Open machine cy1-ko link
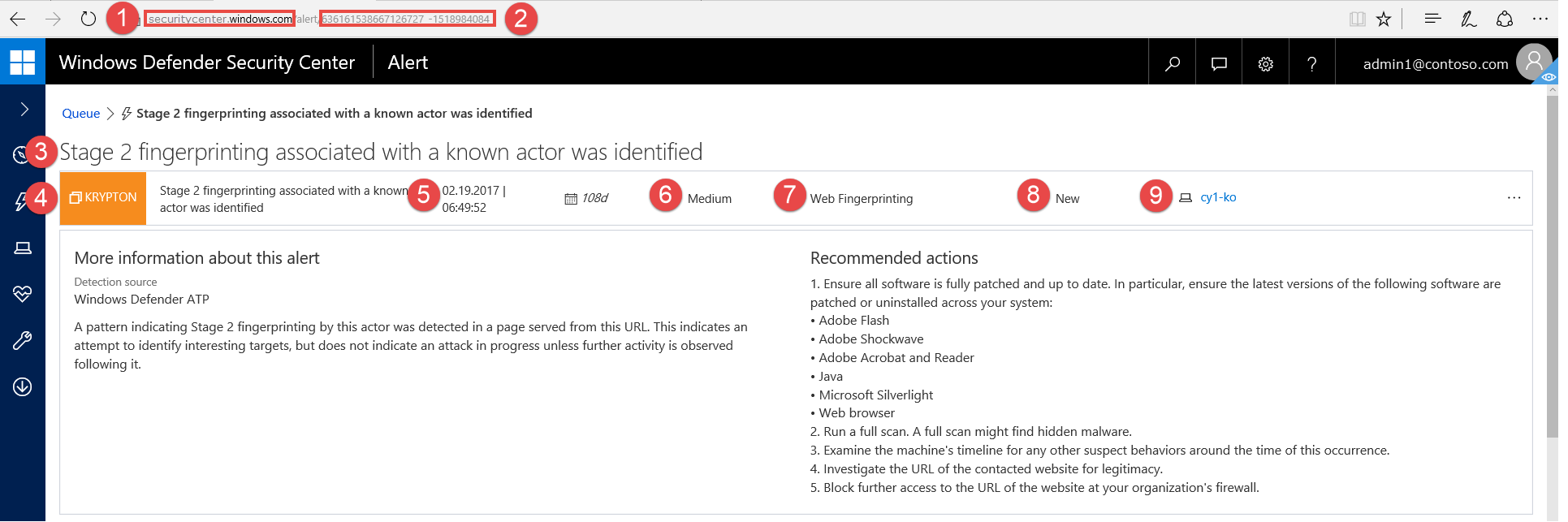 tap(1218, 197)
